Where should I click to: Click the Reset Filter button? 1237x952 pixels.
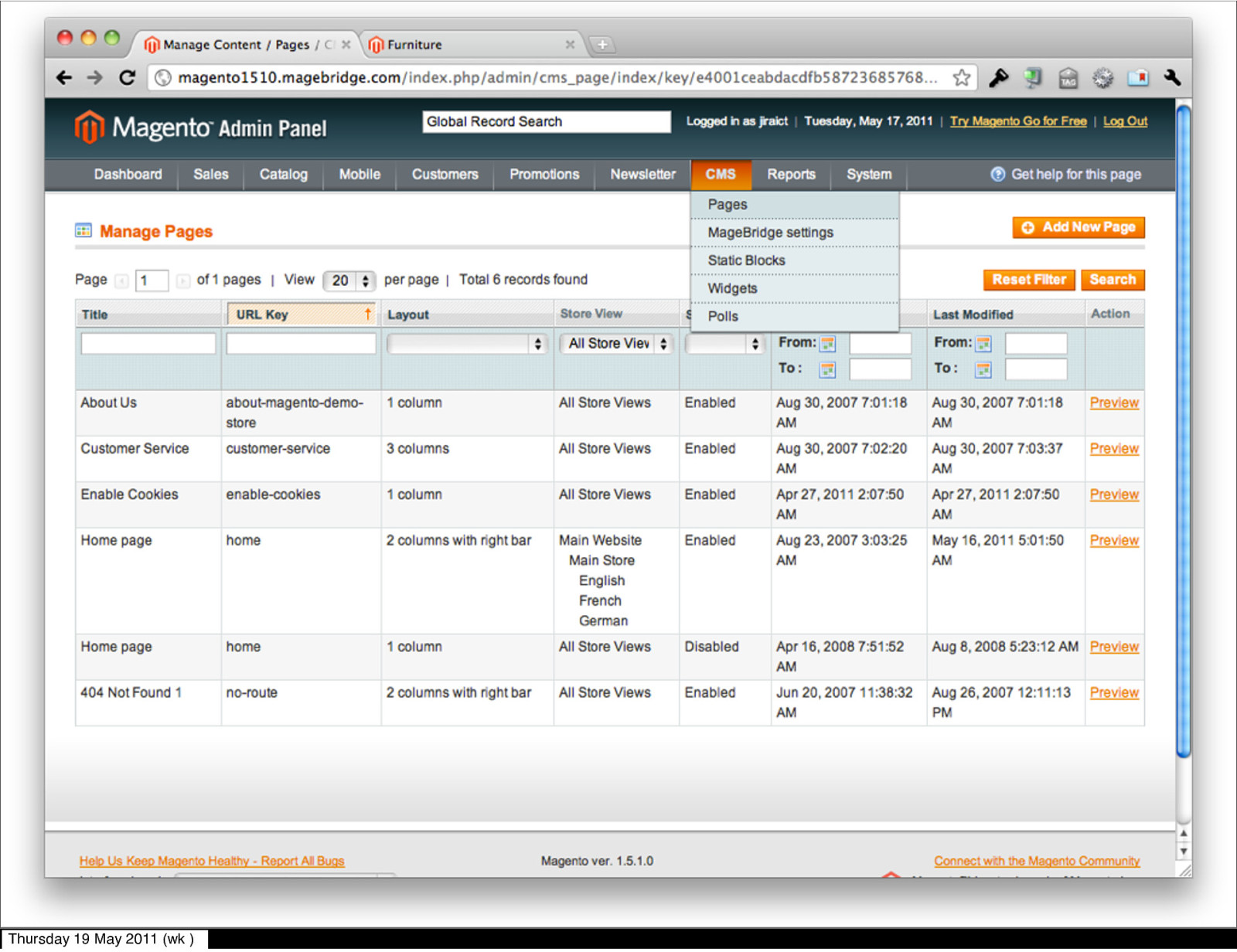coord(1029,280)
